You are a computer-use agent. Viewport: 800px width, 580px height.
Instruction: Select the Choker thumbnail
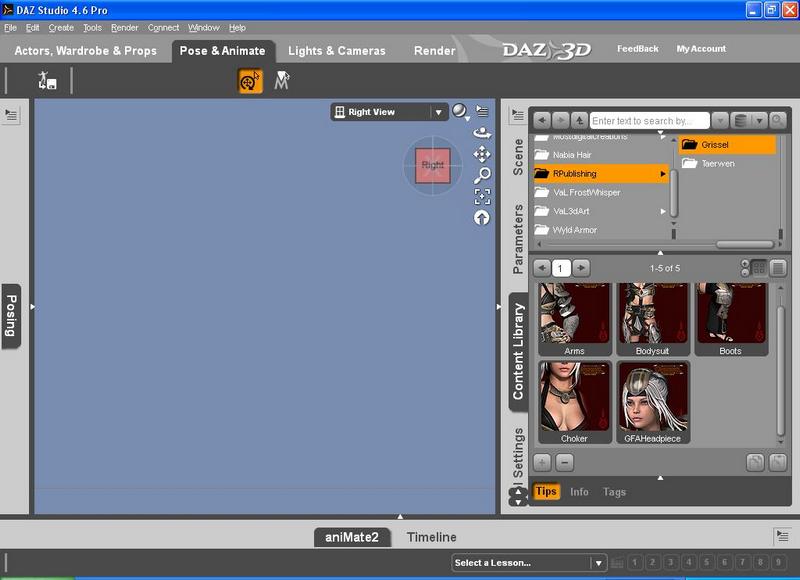coord(574,402)
